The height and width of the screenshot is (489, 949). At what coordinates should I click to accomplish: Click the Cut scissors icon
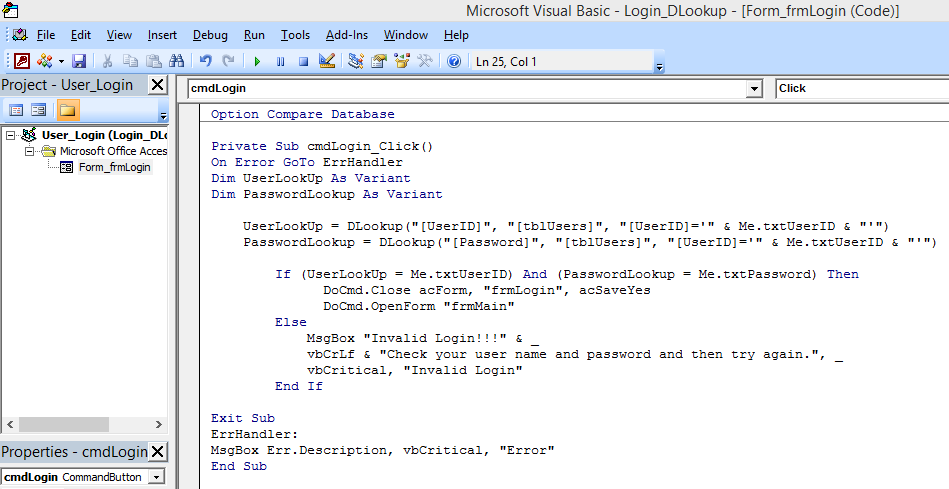click(107, 61)
